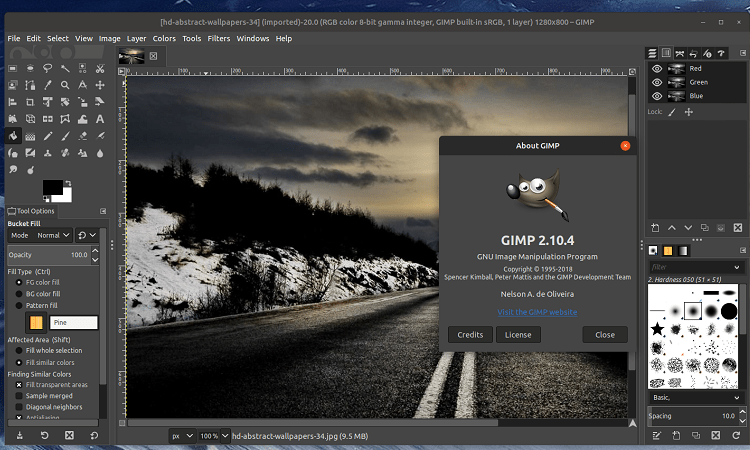Open the px units dropdown
The image size is (750, 450).
[182, 436]
